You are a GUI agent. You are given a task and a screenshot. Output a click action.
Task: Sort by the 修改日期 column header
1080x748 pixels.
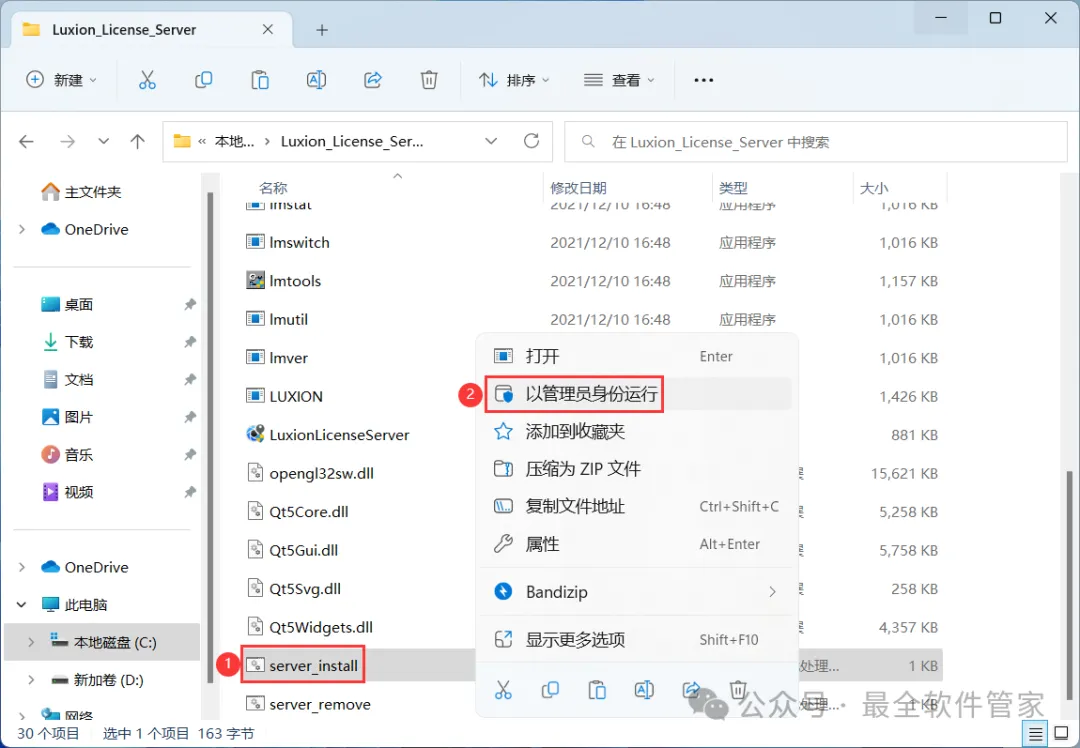(x=578, y=188)
